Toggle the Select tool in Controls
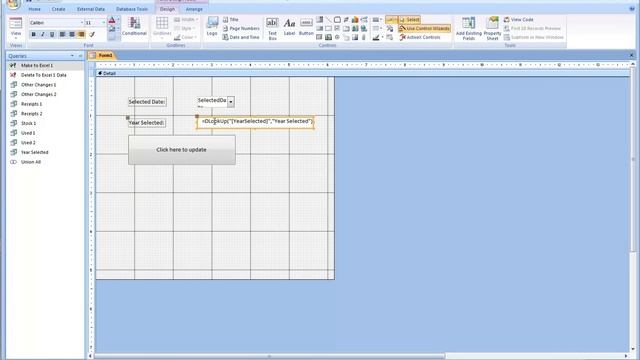The height and width of the screenshot is (360, 640). tap(409, 19)
